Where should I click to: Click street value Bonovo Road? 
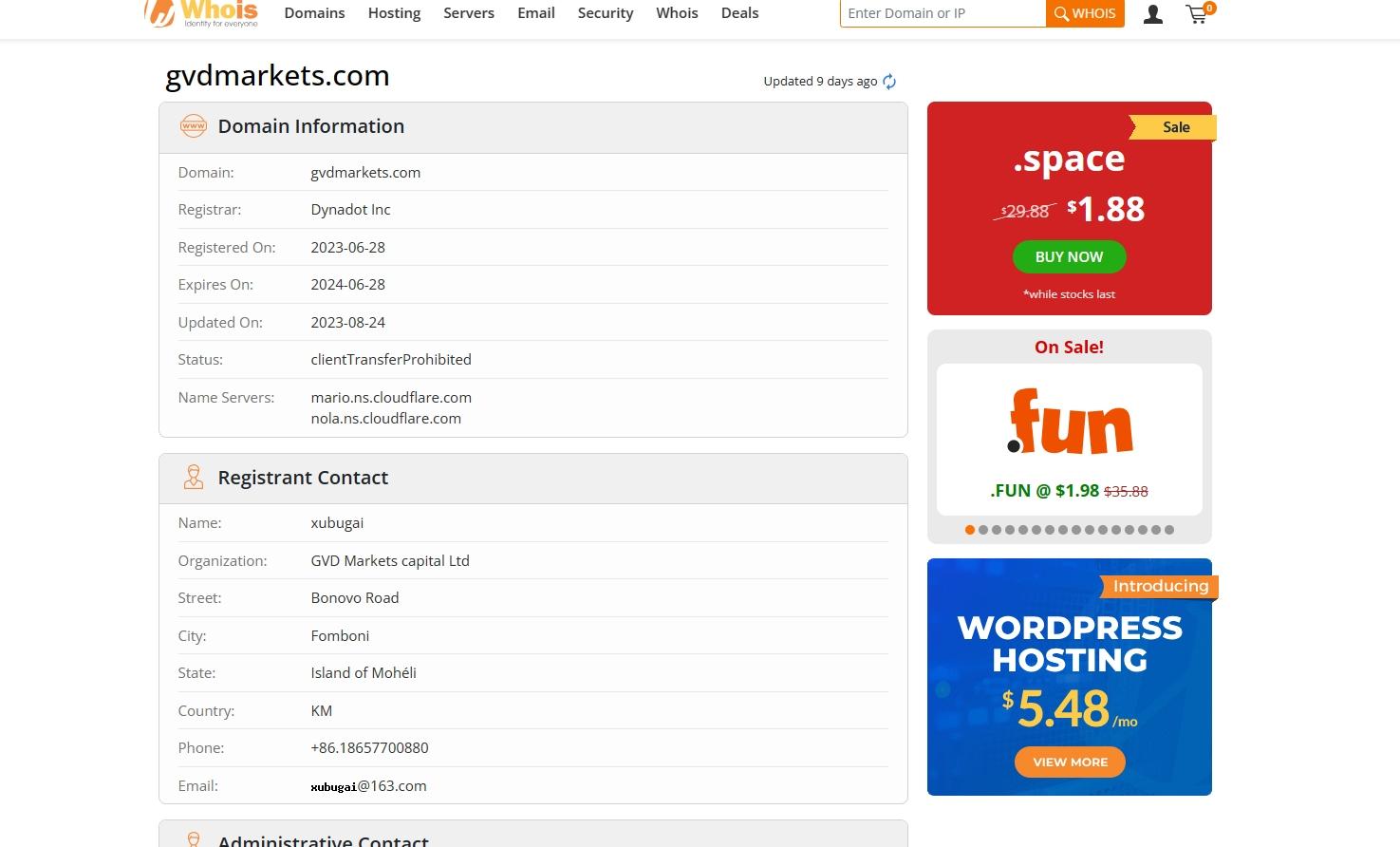click(x=355, y=598)
